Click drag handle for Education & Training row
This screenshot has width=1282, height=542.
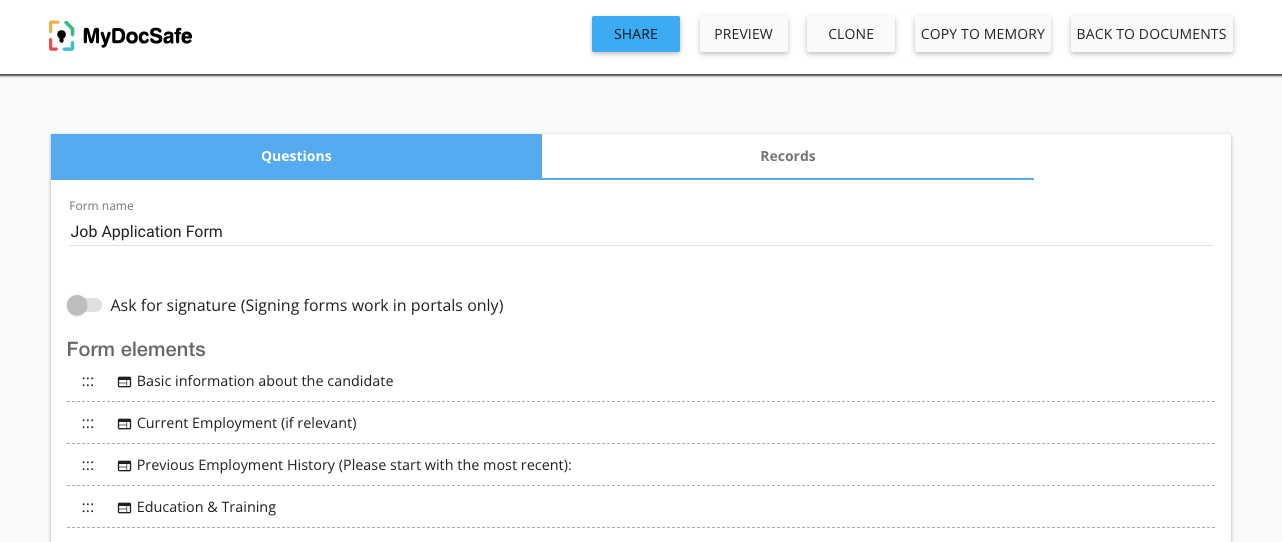[88, 507]
